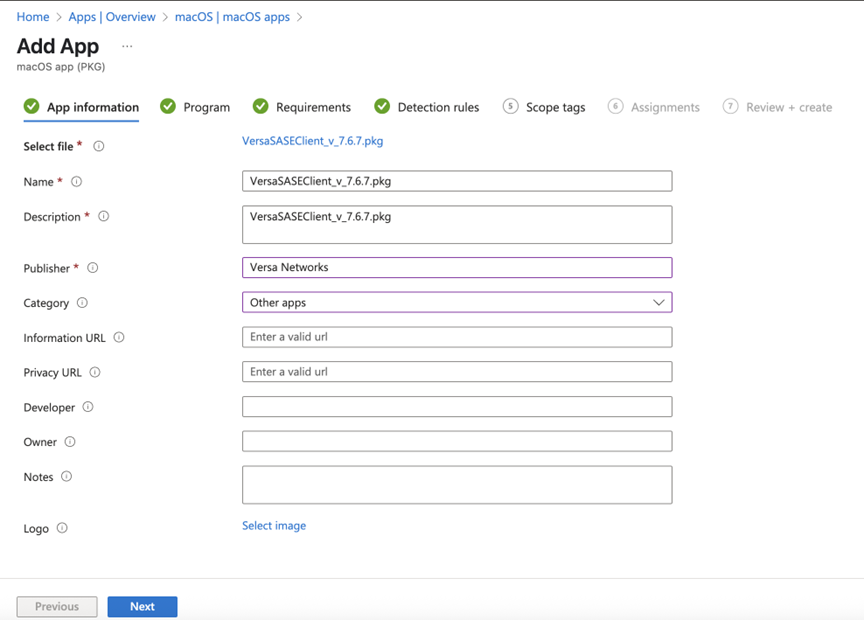Click the info icon next to Name
This screenshot has height=620, width=864.
(77, 181)
